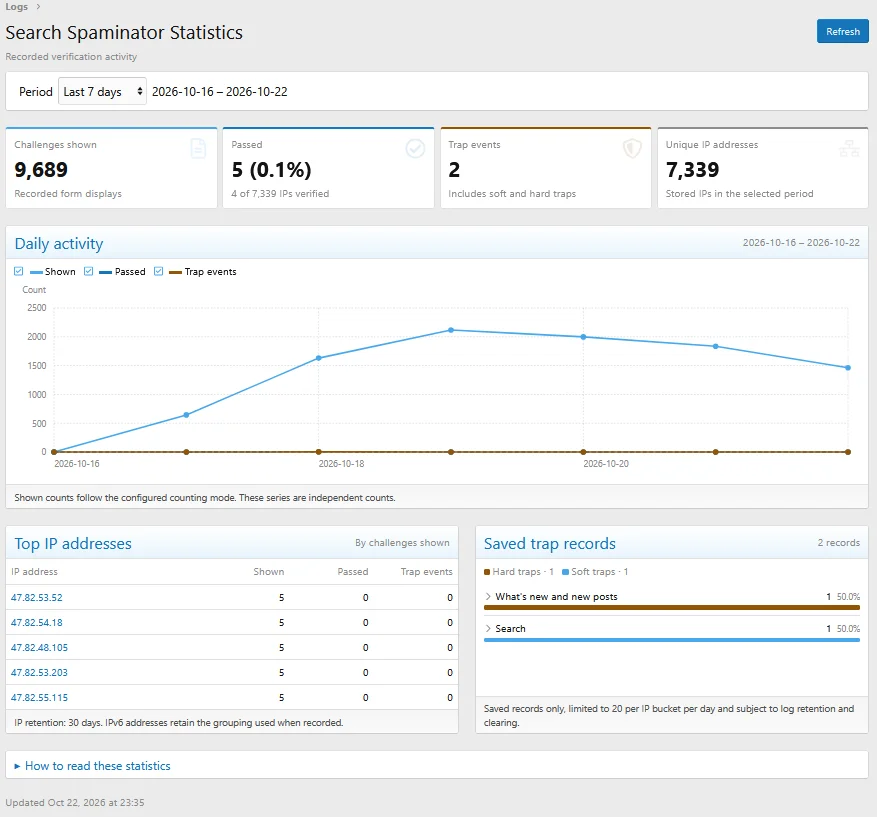Viewport: 877px width, 817px height.
Task: Click the Passed column header in Top IP table
Action: [x=352, y=572]
